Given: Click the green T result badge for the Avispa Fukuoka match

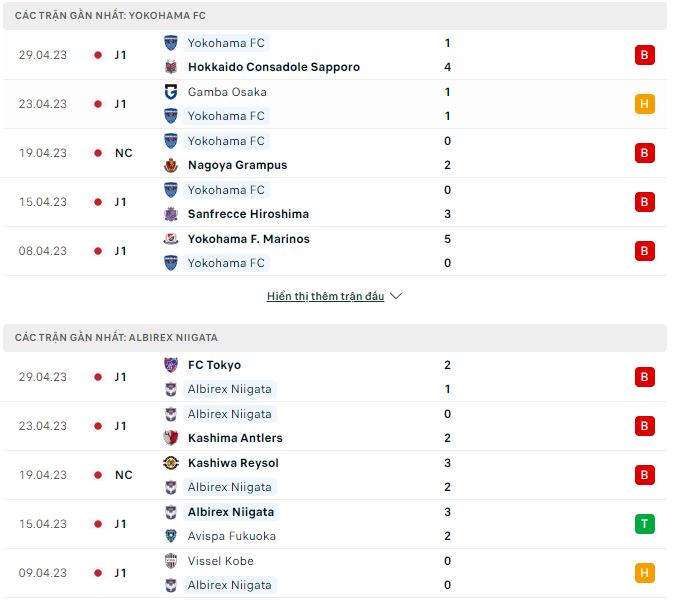Looking at the screenshot, I should tap(644, 524).
